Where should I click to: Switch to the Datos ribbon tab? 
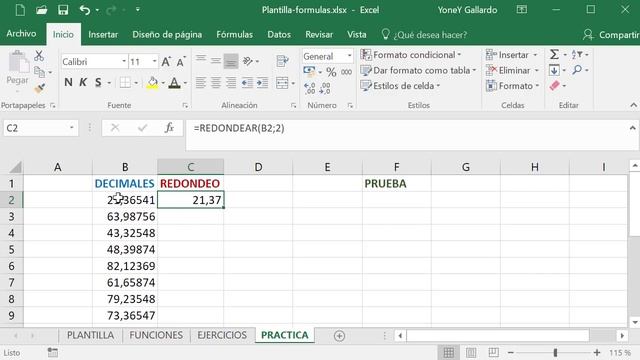(279, 35)
